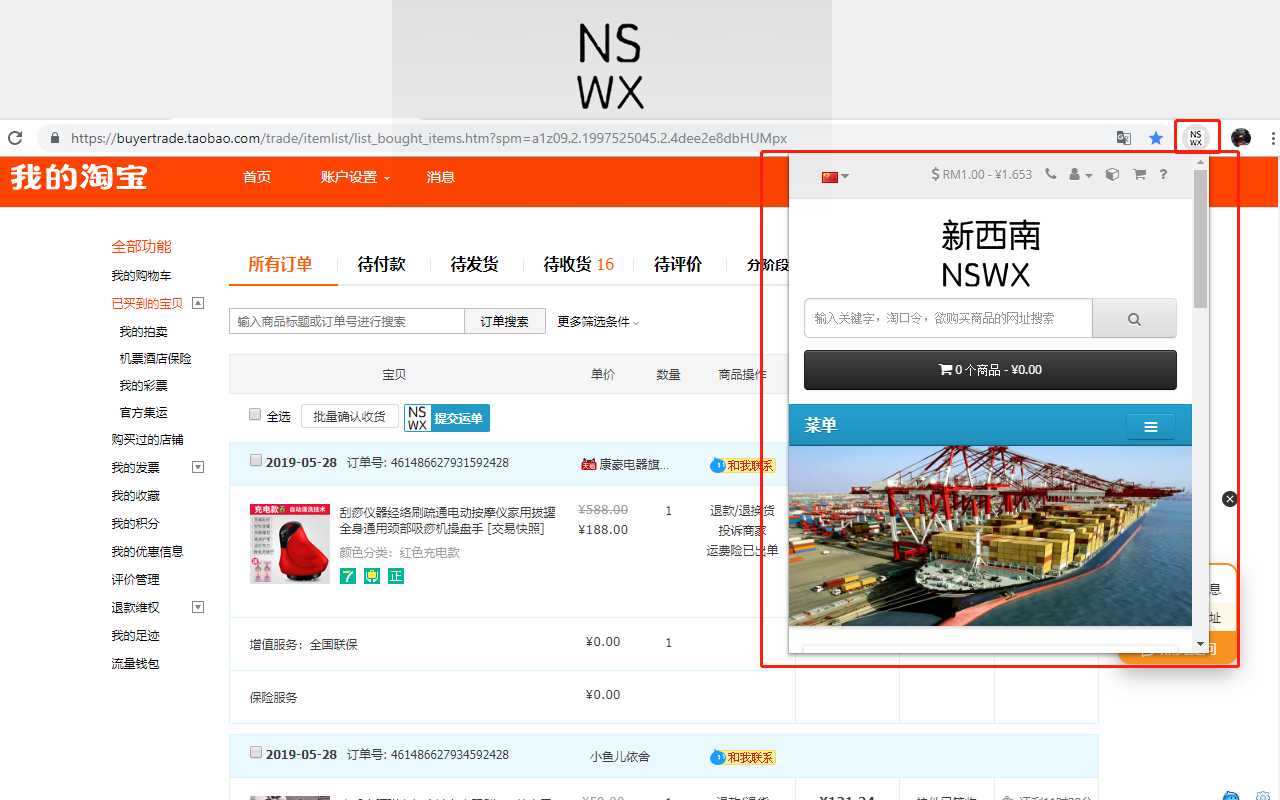The image size is (1280, 800).
Task: Open 我的彩票 in the sidebar
Action: pyautogui.click(x=143, y=385)
